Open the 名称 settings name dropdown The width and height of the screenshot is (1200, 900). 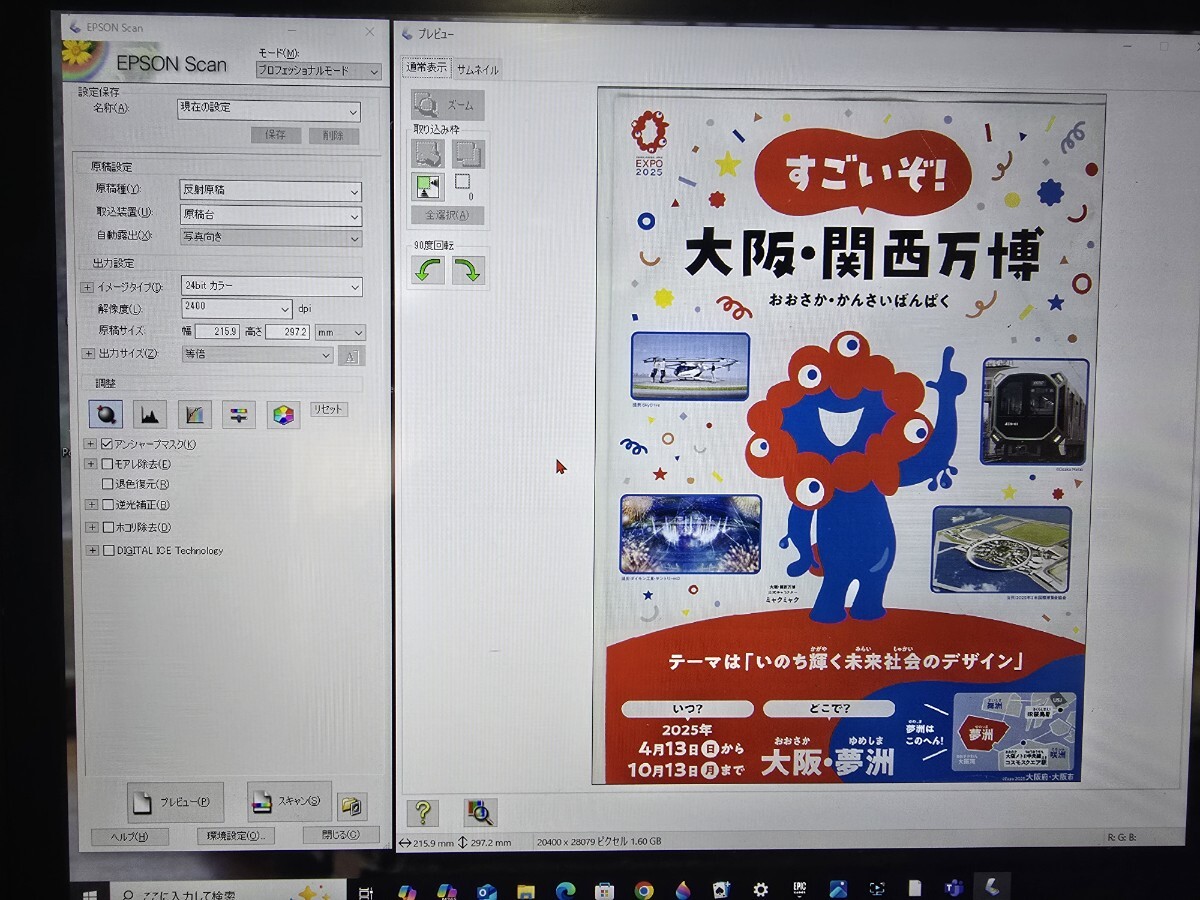click(x=269, y=111)
